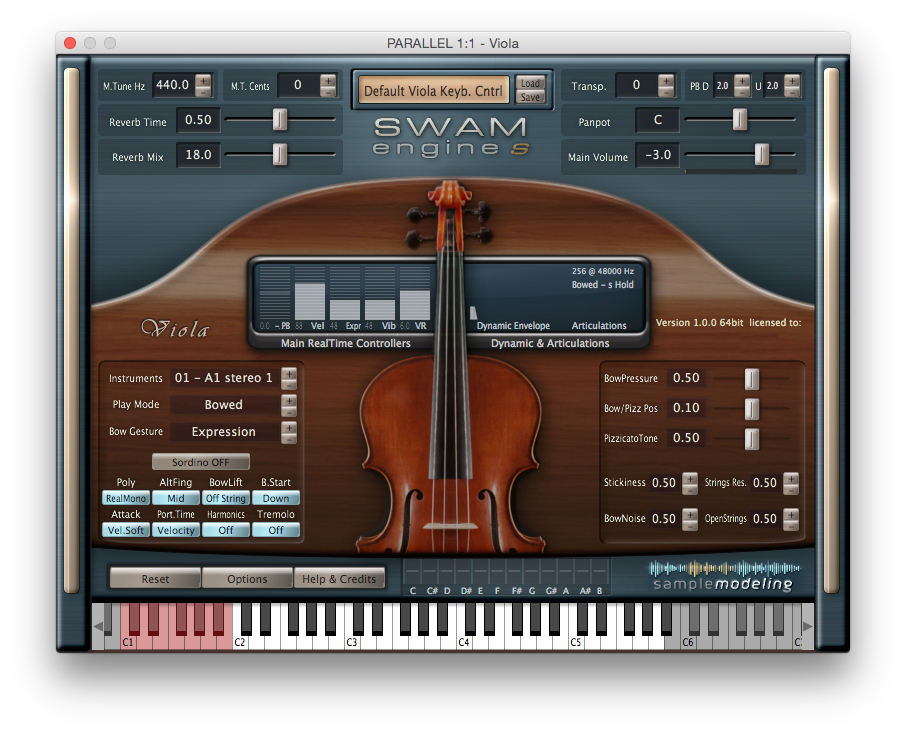906x733 pixels.
Task: Turn on Harmonics
Action: [x=226, y=530]
